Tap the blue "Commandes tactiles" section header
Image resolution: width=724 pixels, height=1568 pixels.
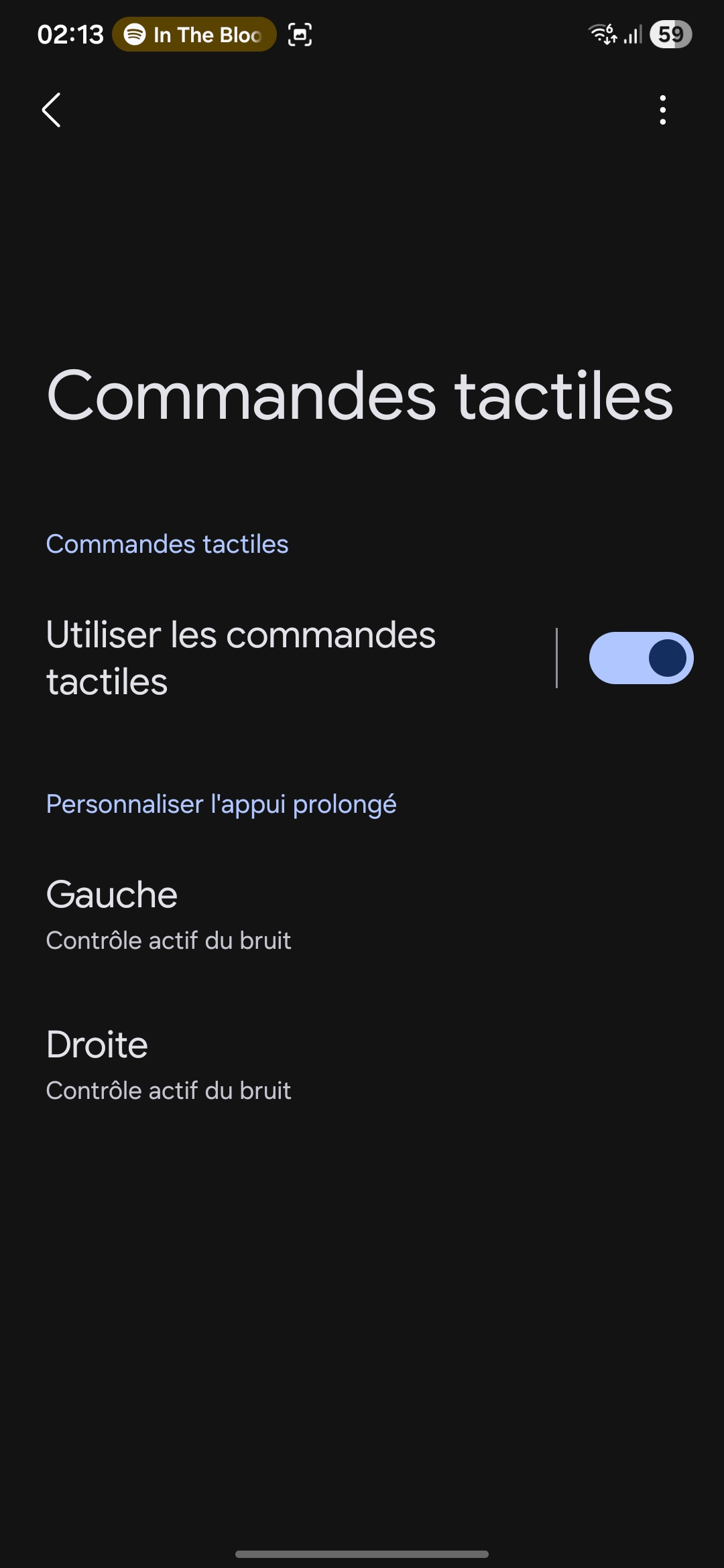pos(167,544)
